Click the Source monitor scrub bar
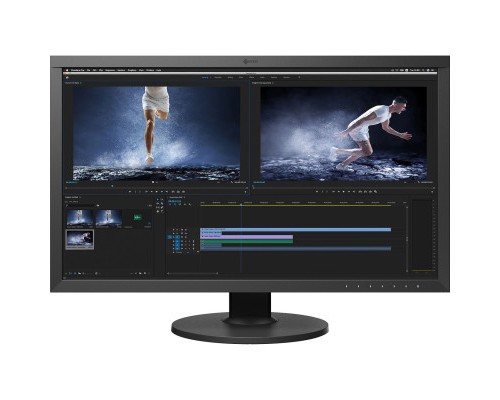 pos(156,188)
